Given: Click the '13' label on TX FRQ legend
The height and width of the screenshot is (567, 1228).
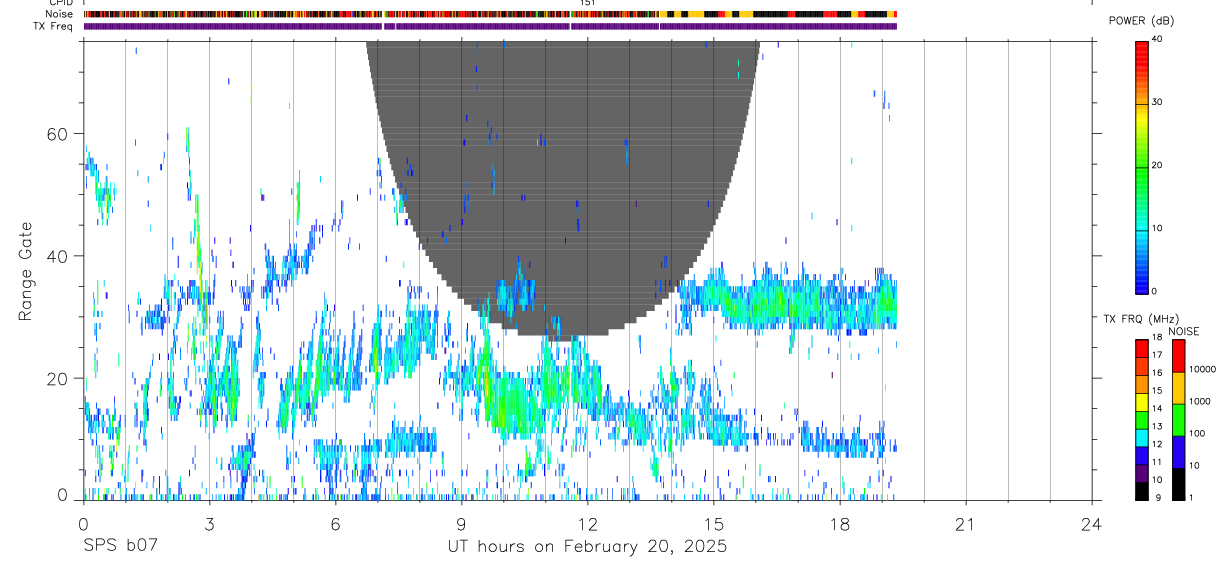Looking at the screenshot, I should 1157,426.
